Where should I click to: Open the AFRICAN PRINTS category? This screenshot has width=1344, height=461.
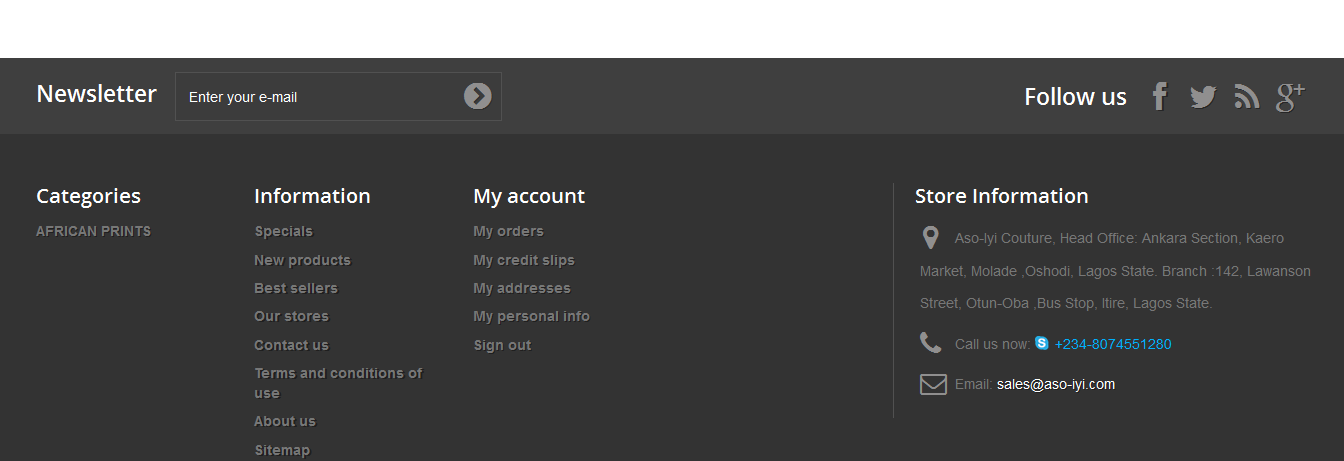[x=93, y=231]
